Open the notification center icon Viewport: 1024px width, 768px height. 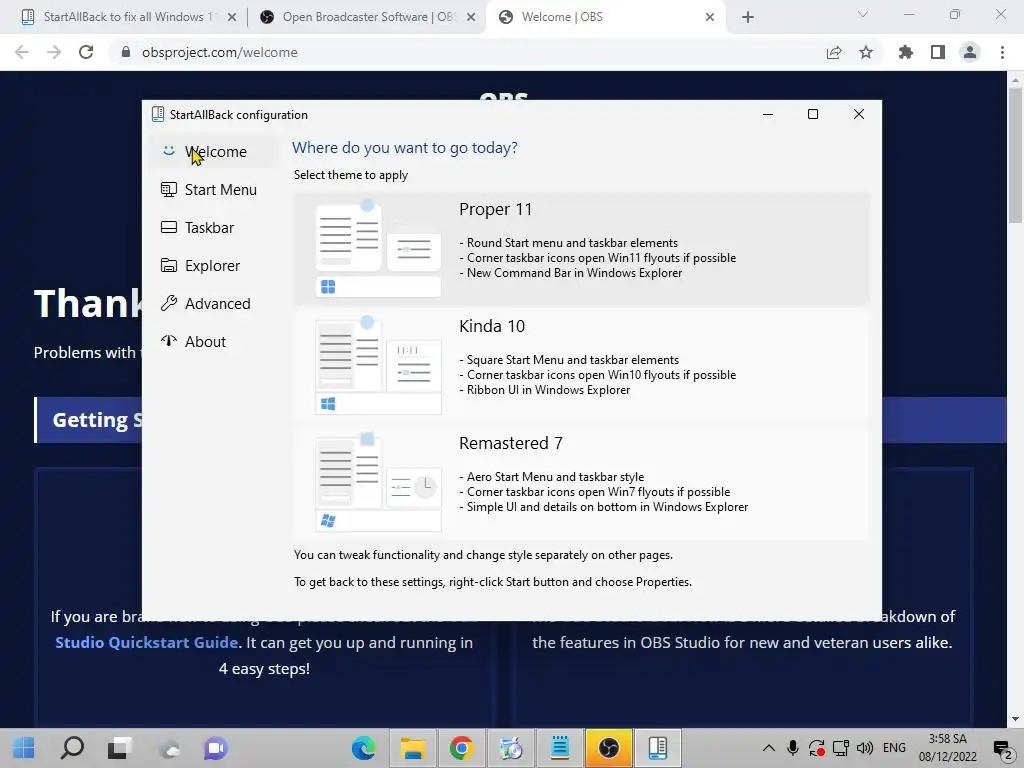[1002, 748]
